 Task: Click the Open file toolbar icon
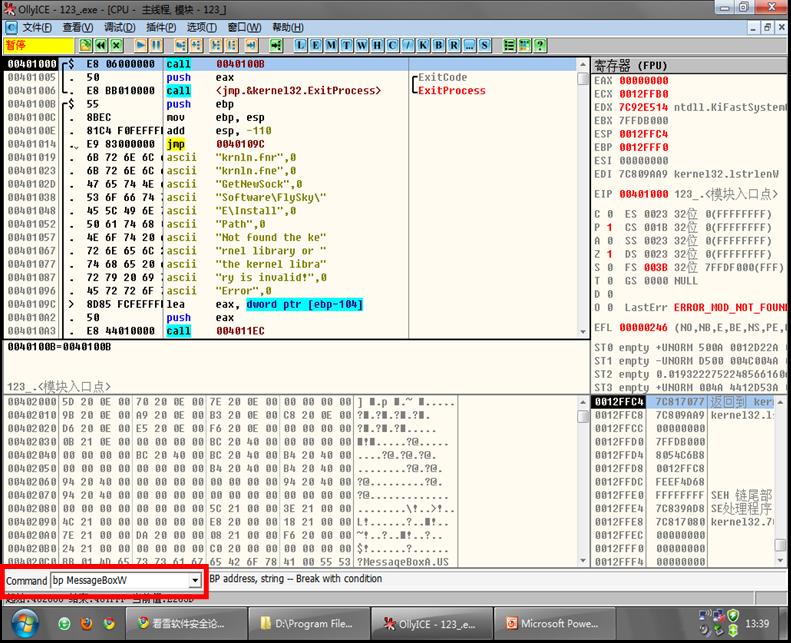(x=86, y=45)
